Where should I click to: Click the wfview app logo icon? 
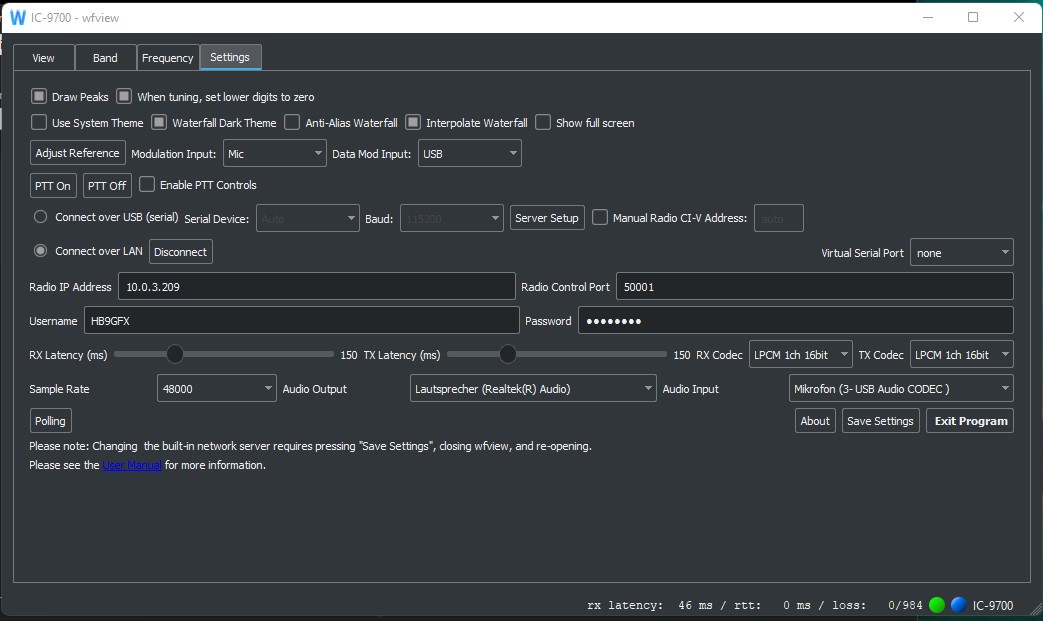coord(17,17)
